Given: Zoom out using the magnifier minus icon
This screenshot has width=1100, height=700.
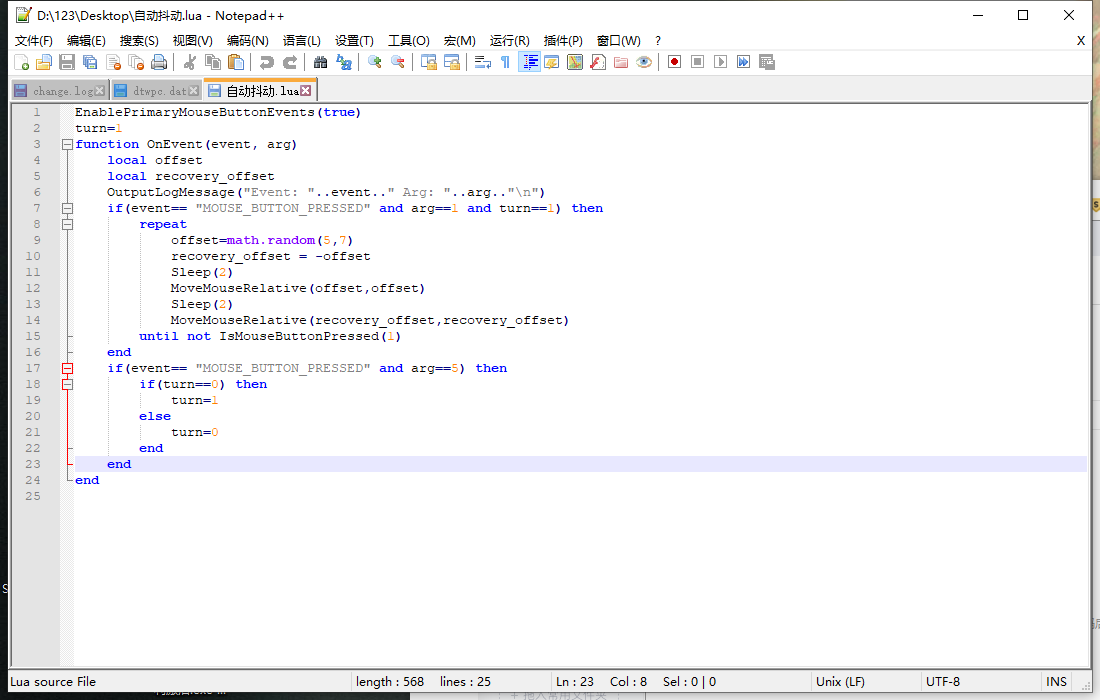Looking at the screenshot, I should pos(398,62).
